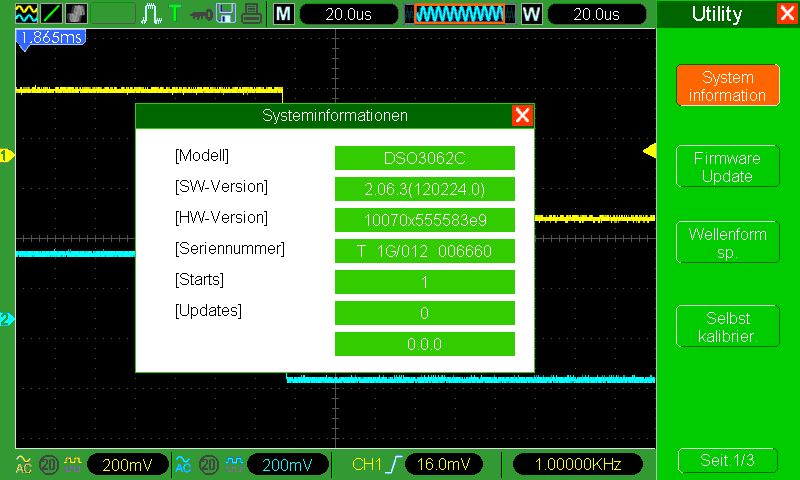The height and width of the screenshot is (480, 800).
Task: Click serial number field T 1G/012 006660
Action: click(424, 251)
